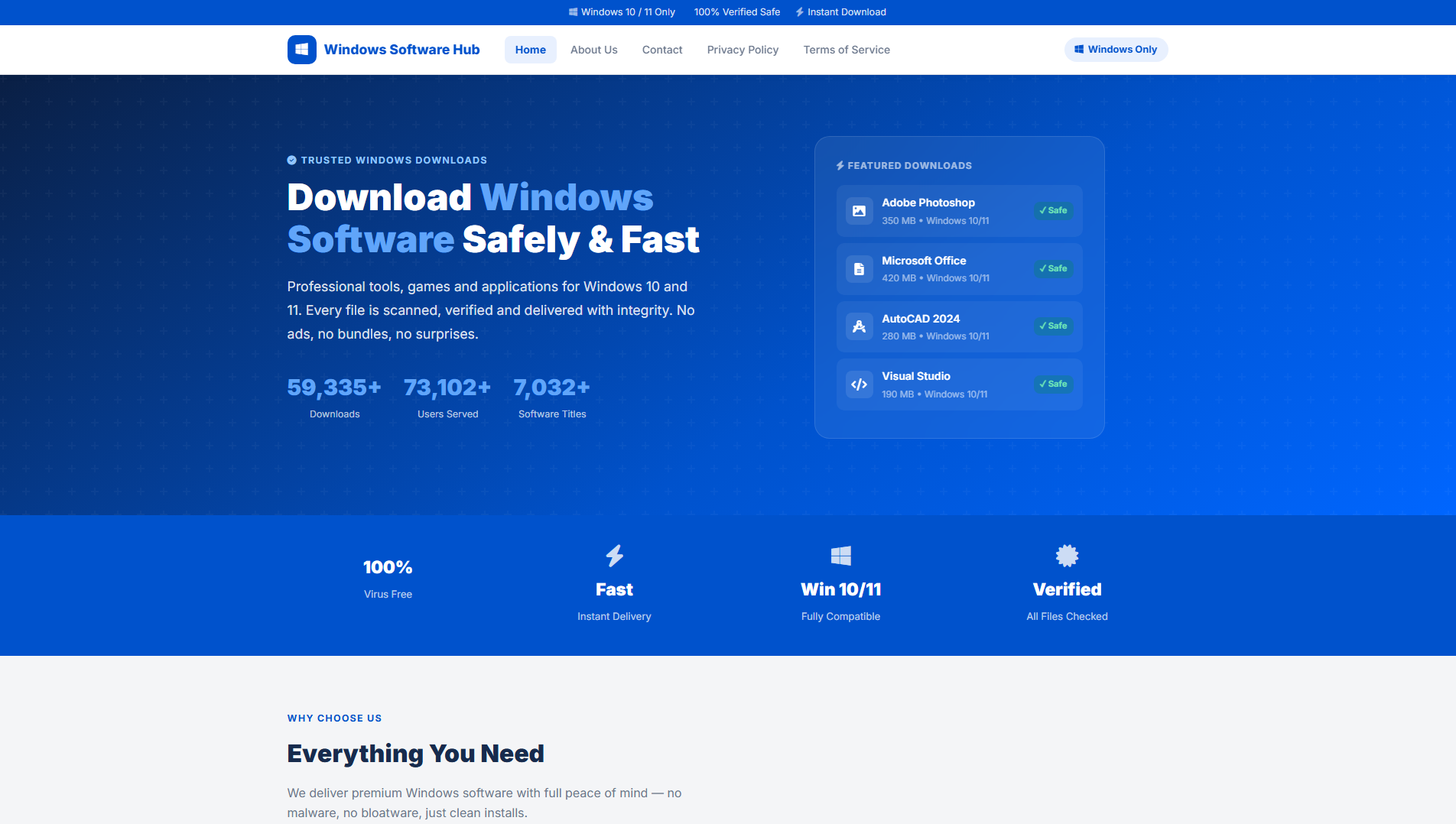The height and width of the screenshot is (824, 1456).
Task: Click the Safe badge for Microsoft Office
Action: (x=1054, y=269)
